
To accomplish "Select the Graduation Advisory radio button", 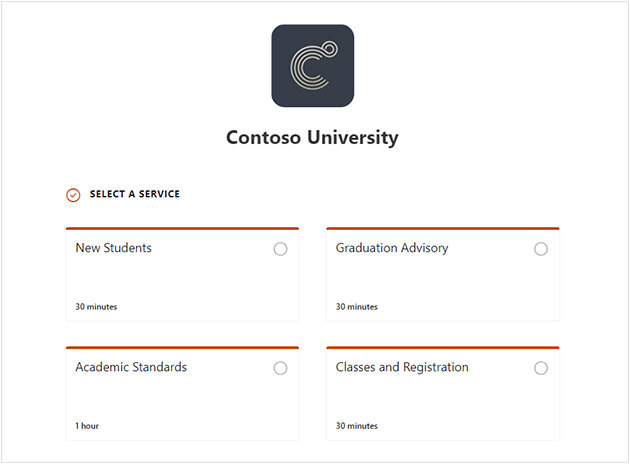I will click(x=541, y=249).
